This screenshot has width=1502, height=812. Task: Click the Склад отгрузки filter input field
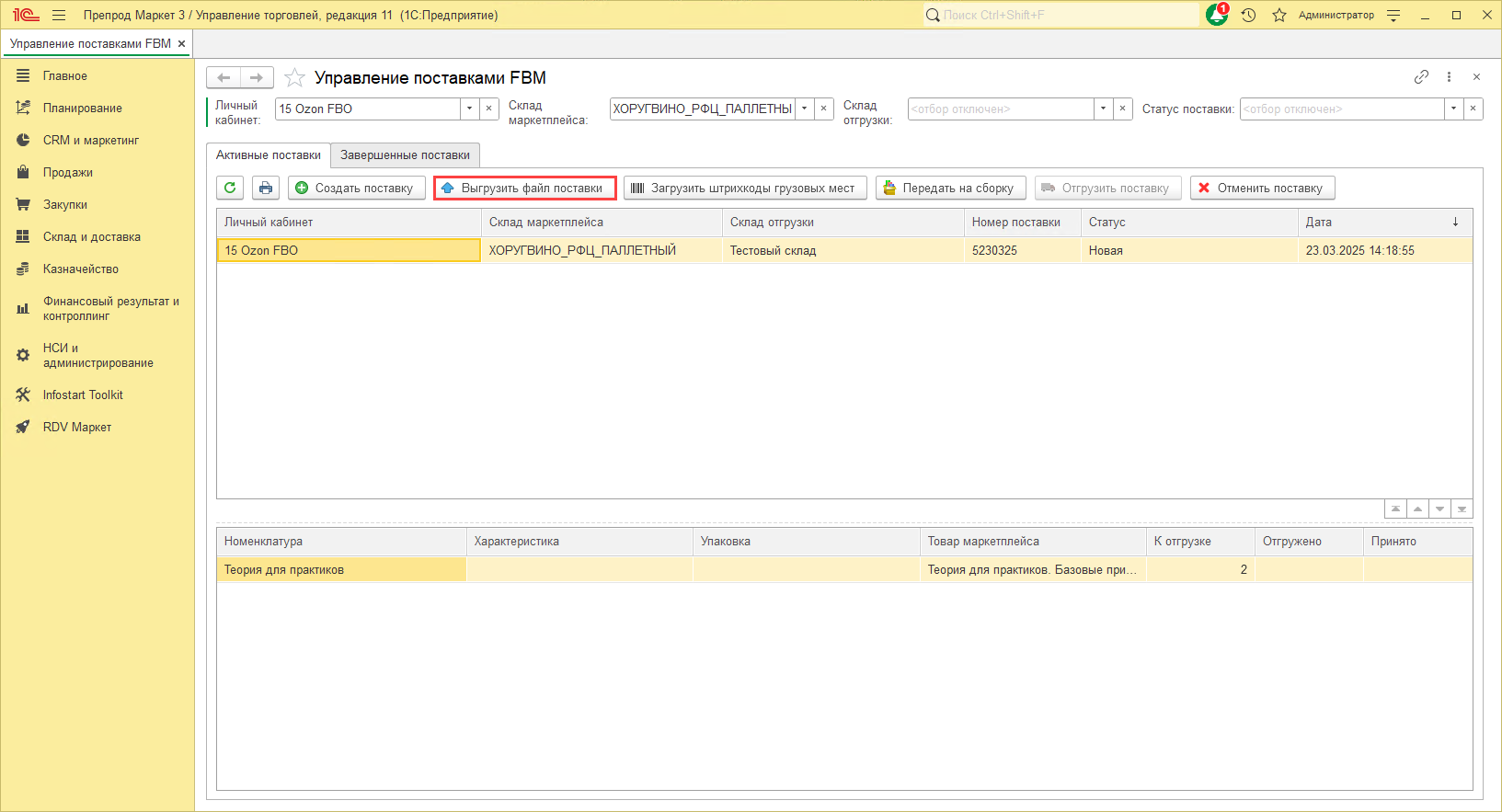coord(1000,109)
